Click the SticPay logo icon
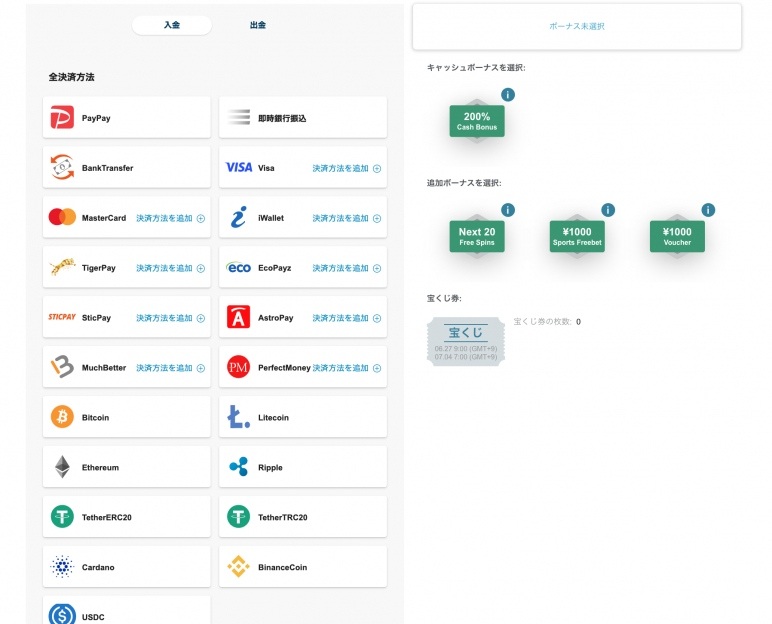The height and width of the screenshot is (624, 772). click(62, 317)
